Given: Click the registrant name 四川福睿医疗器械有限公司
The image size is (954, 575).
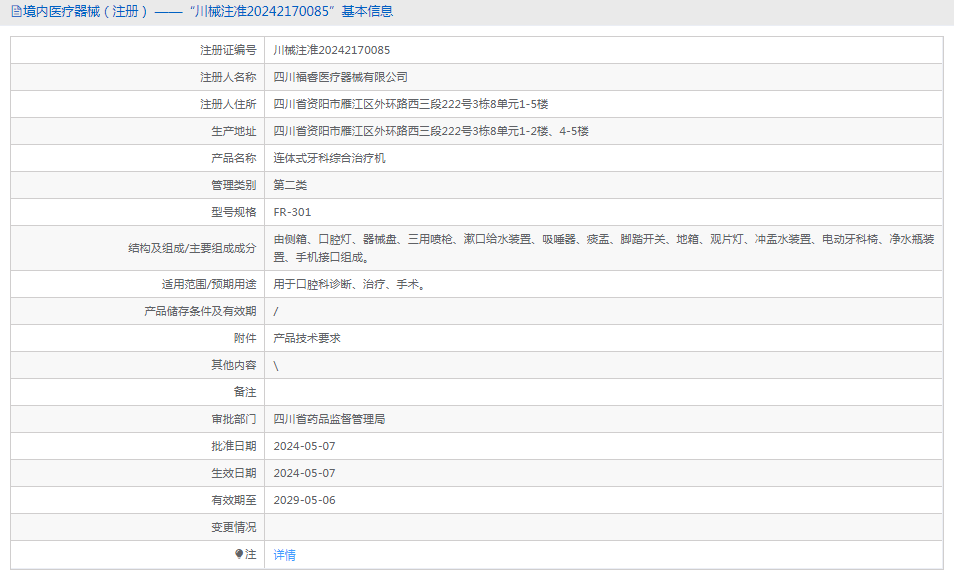Looking at the screenshot, I should pos(341,77).
